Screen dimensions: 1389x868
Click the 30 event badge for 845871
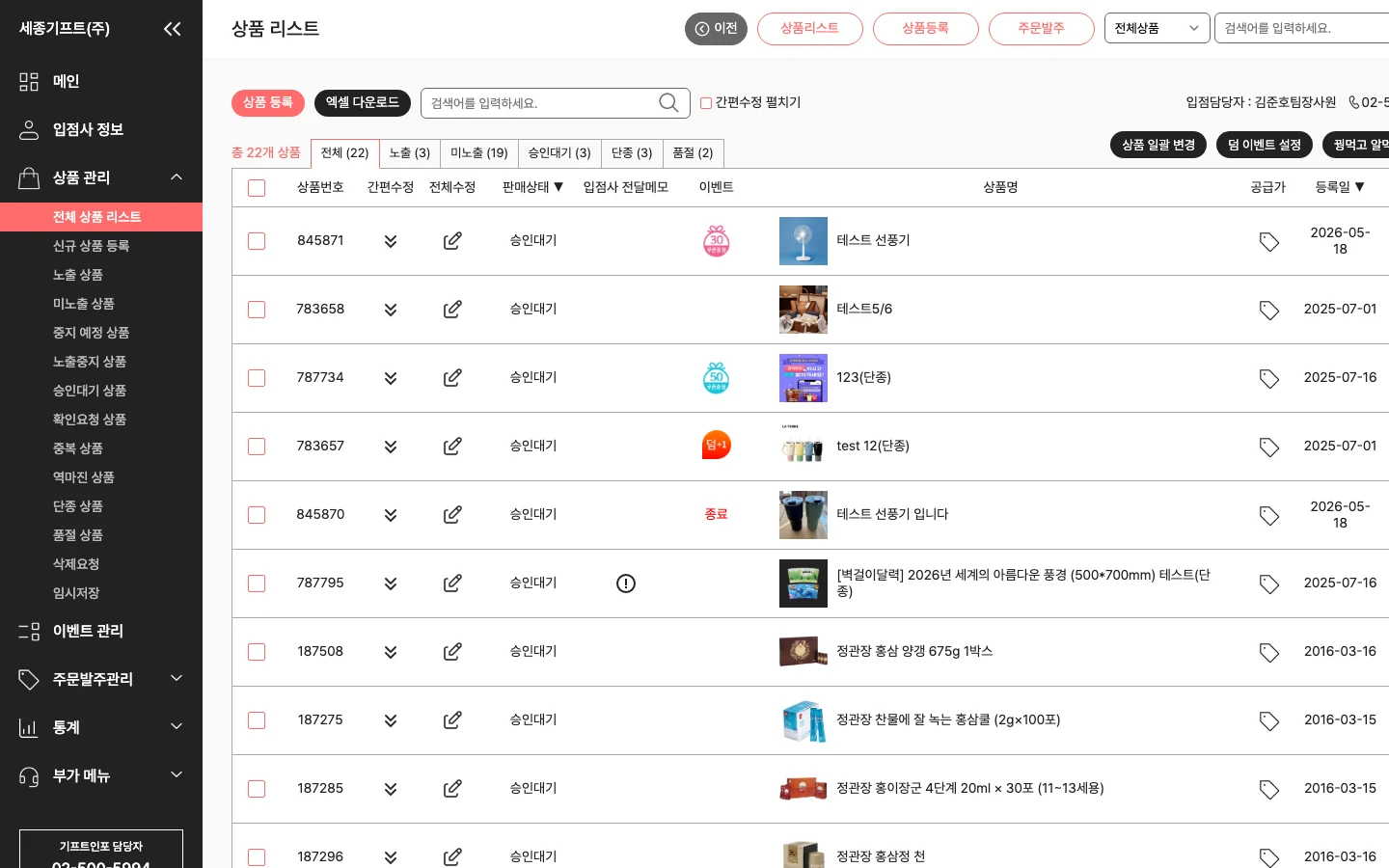pos(717,240)
